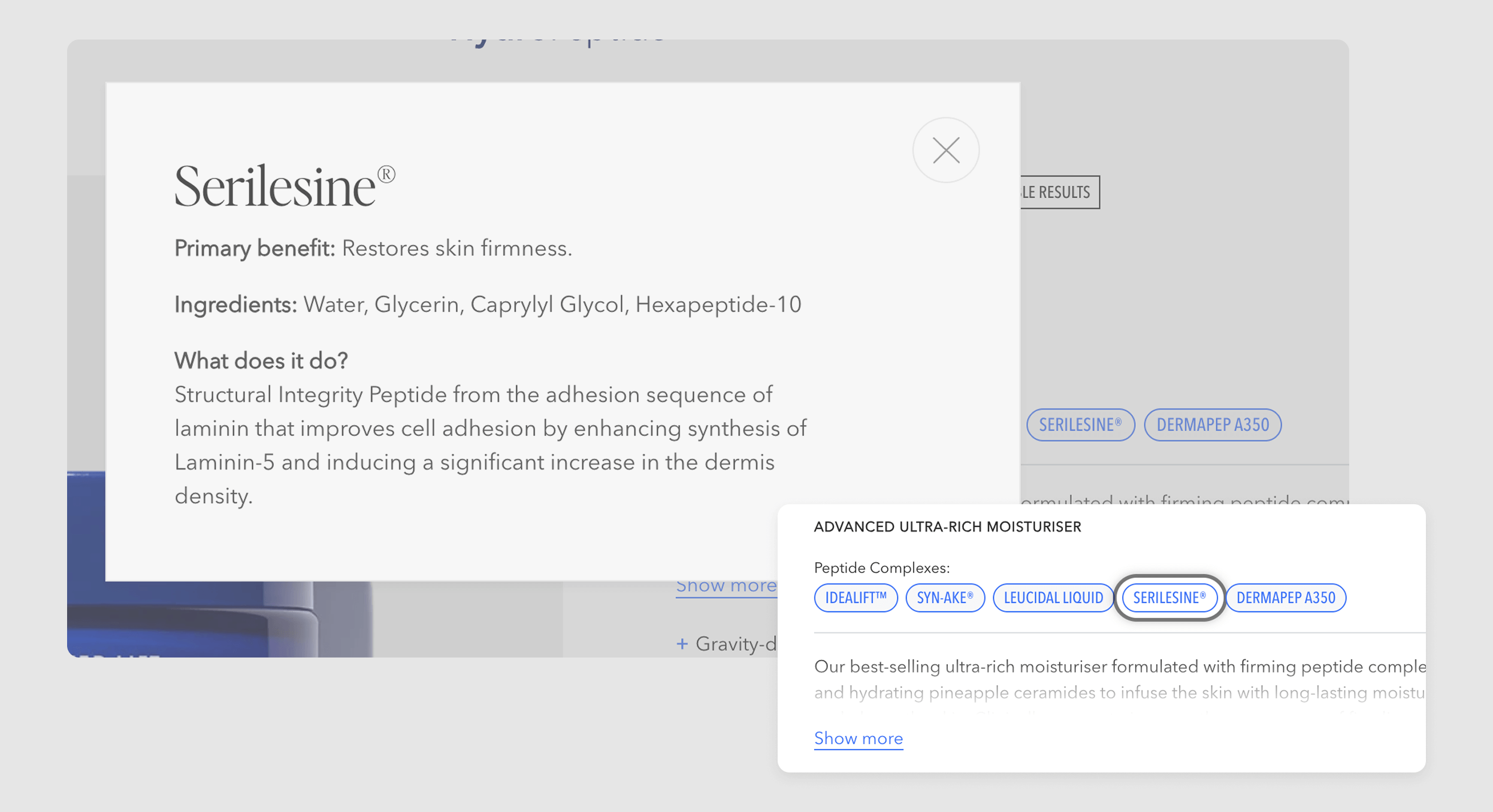
Task: Click the plus icon beside Gravity-d
Action: pyautogui.click(x=682, y=644)
